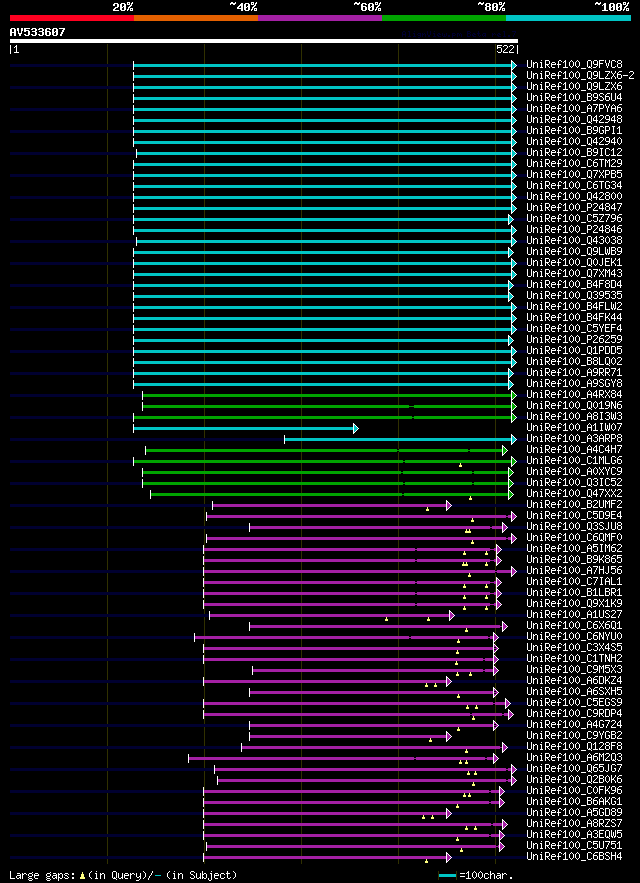The width and height of the screenshot is (640, 883).
Task: Select the UniRef100_C6BSH4 hit label
Action: pyautogui.click(x=575, y=857)
